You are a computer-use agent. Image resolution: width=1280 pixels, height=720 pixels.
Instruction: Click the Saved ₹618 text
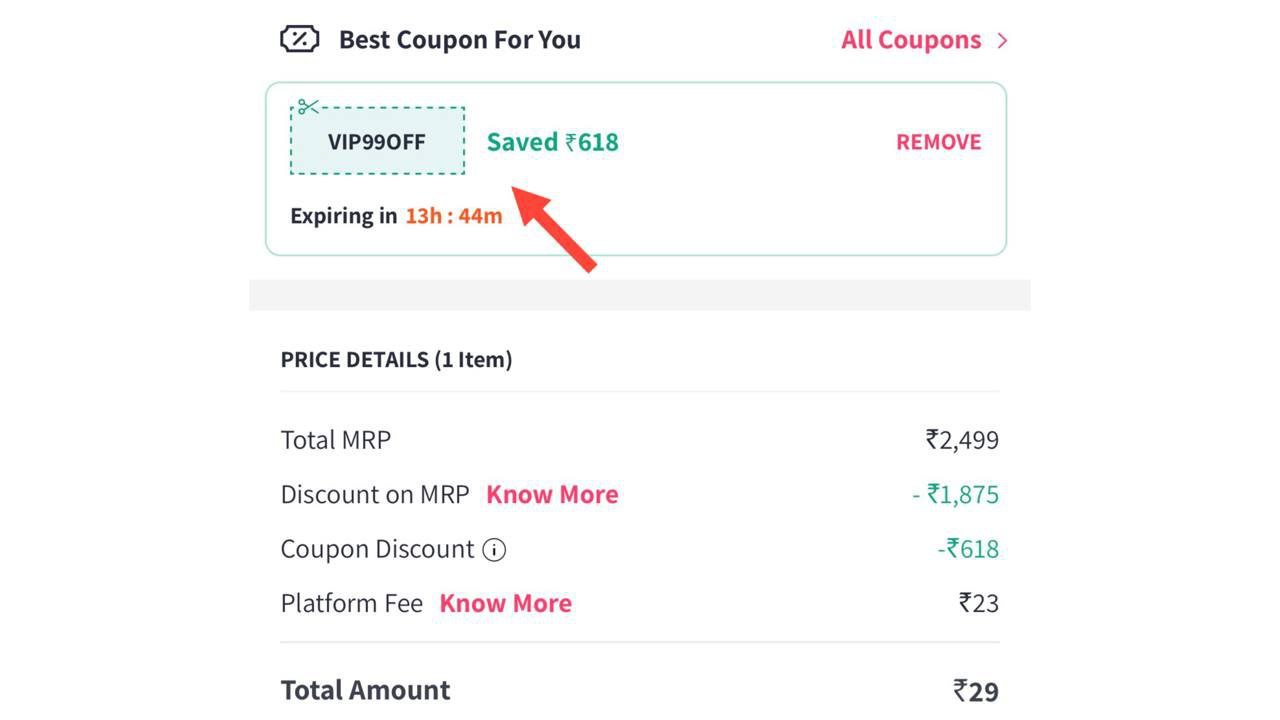click(553, 142)
